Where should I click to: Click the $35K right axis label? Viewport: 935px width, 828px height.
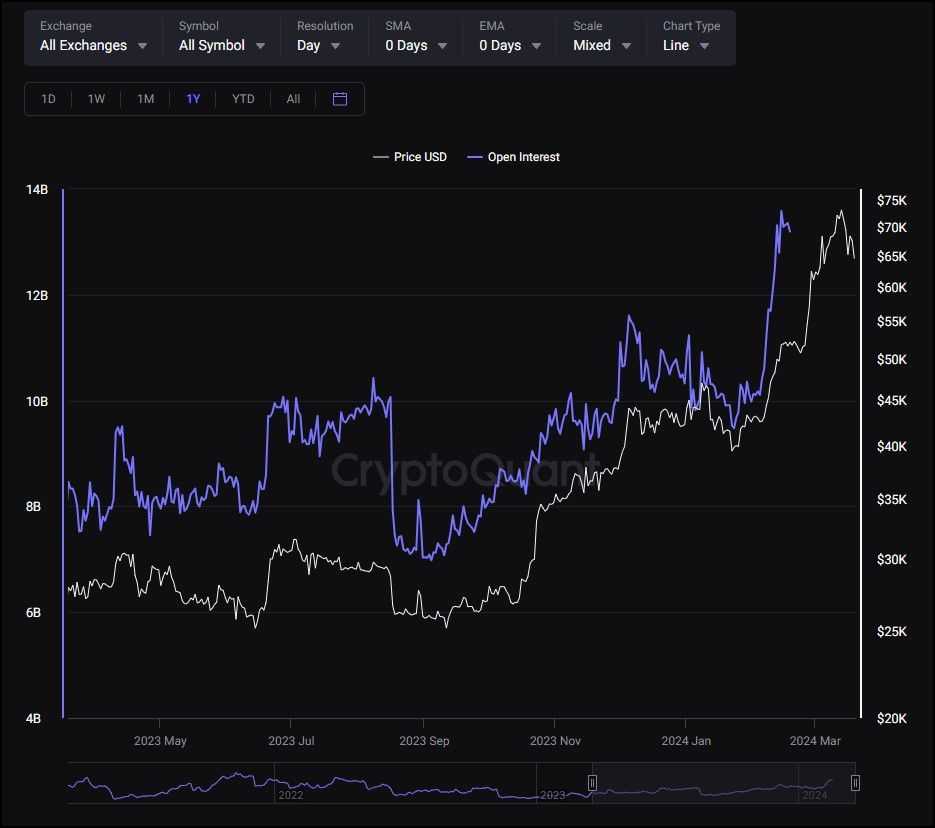tap(891, 500)
